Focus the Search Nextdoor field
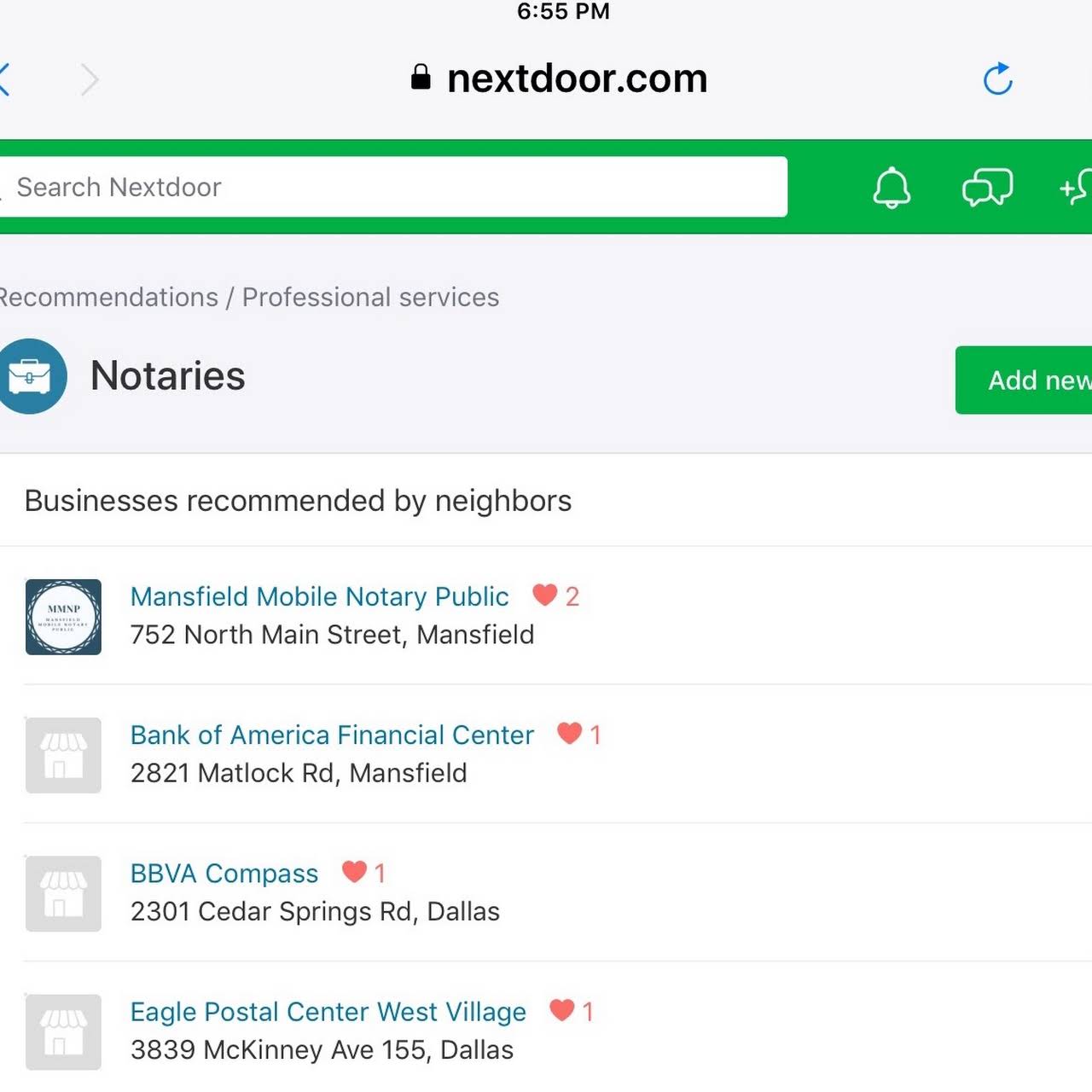This screenshot has height=1092, width=1092. (393, 187)
